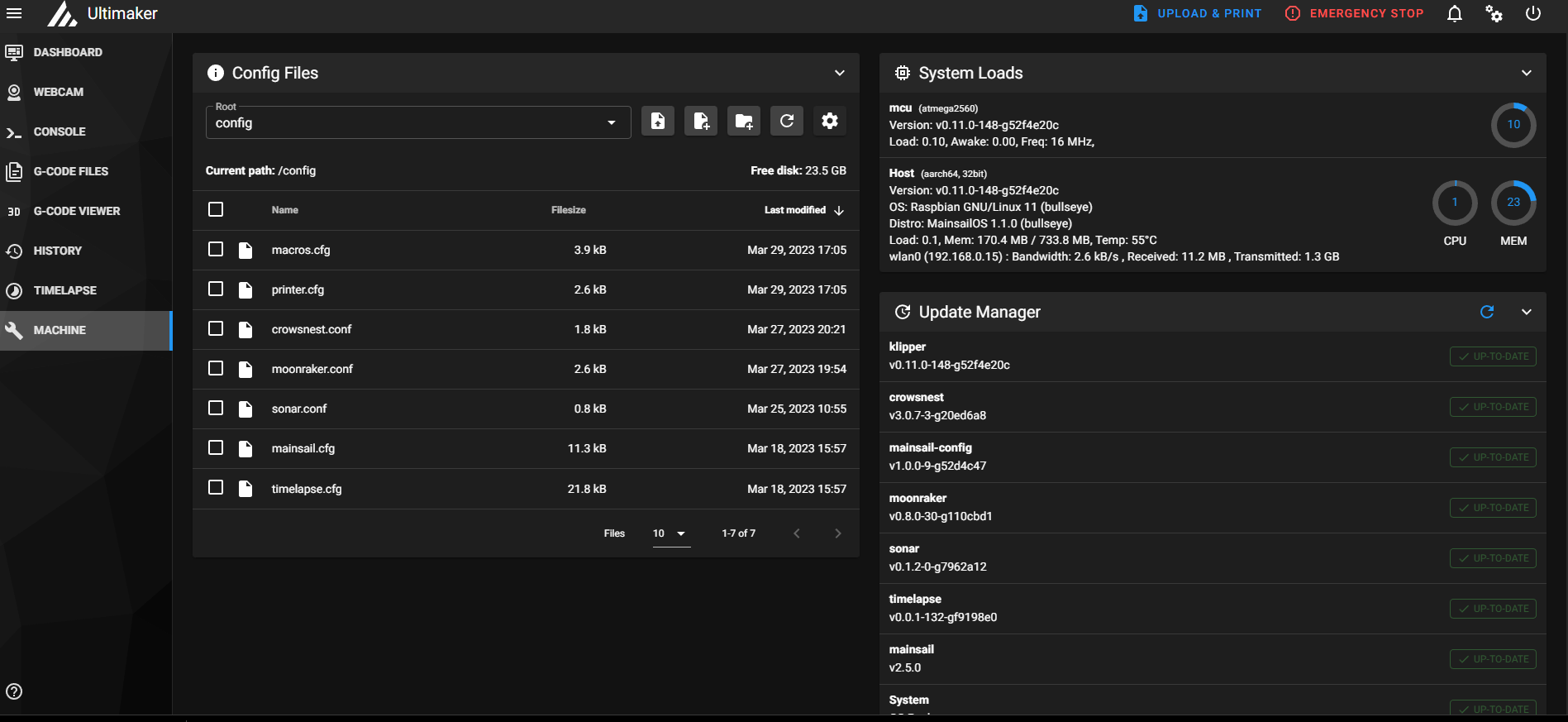The width and height of the screenshot is (1568, 722).
Task: Open the printer.cfg file name
Action: 298,289
